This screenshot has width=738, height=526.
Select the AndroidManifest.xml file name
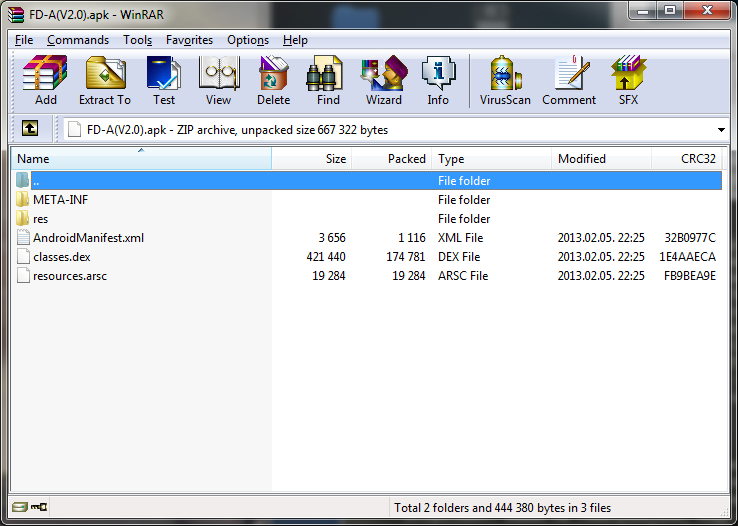coord(88,238)
